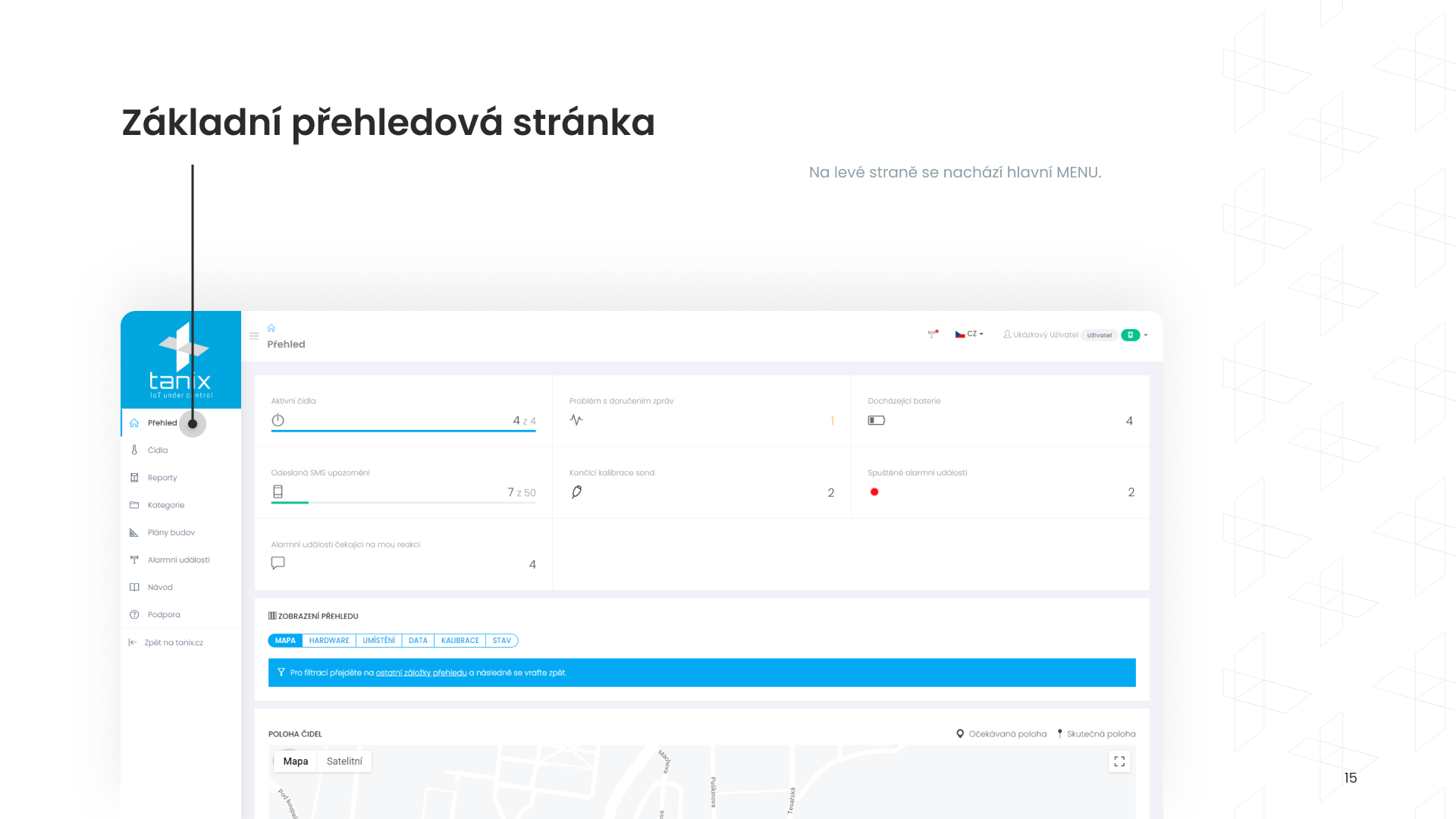Viewport: 1456px width, 819px height.
Task: Open Čidla via the thermometer icon
Action: [134, 450]
